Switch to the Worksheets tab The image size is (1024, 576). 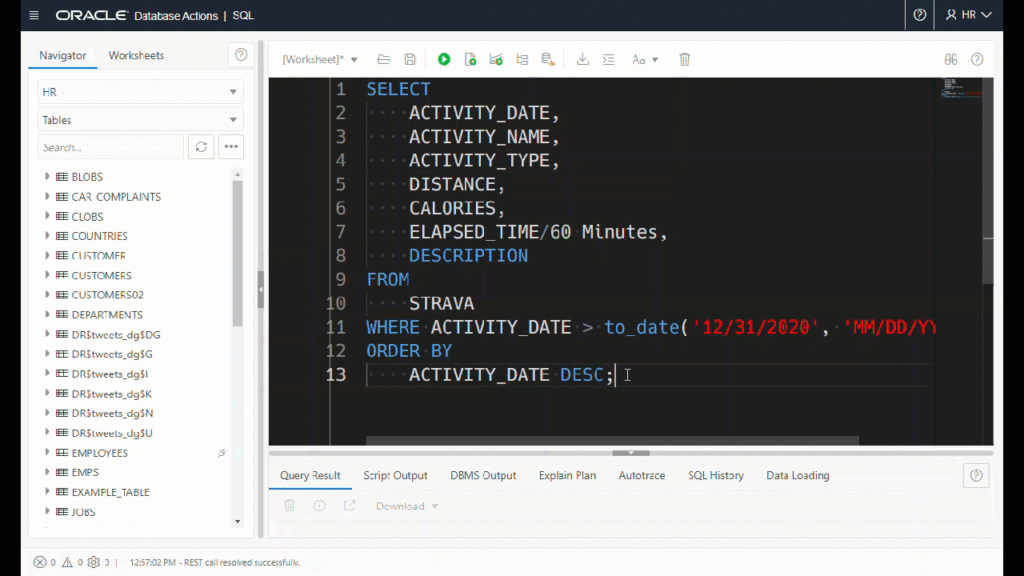[x=136, y=55]
